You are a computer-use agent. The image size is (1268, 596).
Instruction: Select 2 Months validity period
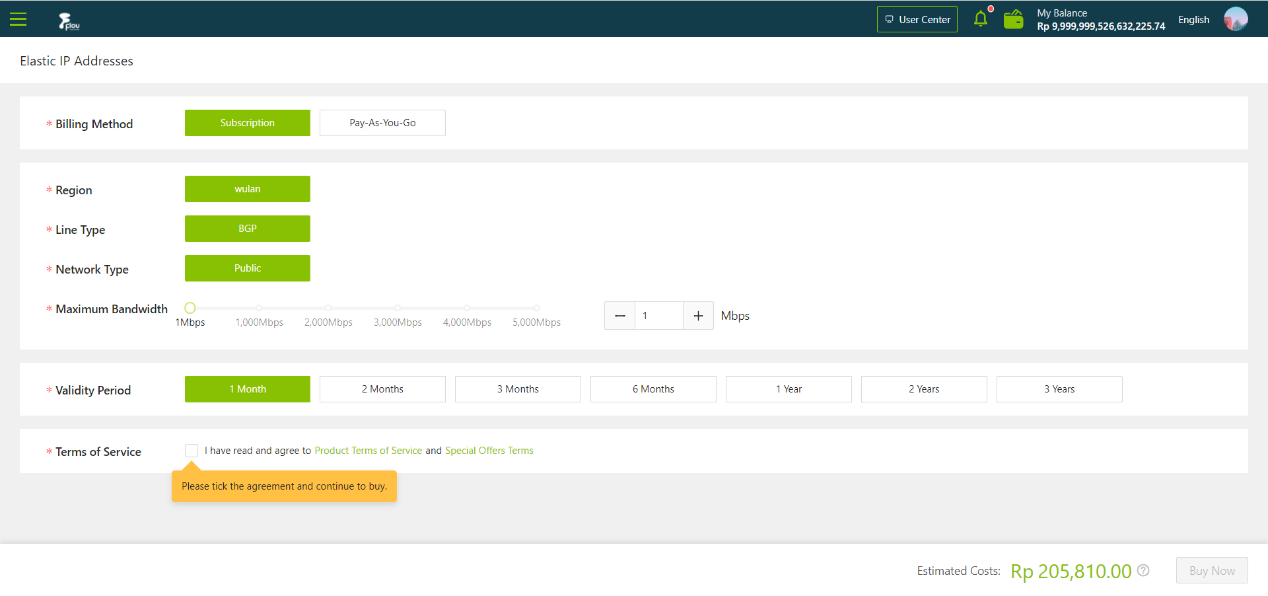tap(382, 389)
